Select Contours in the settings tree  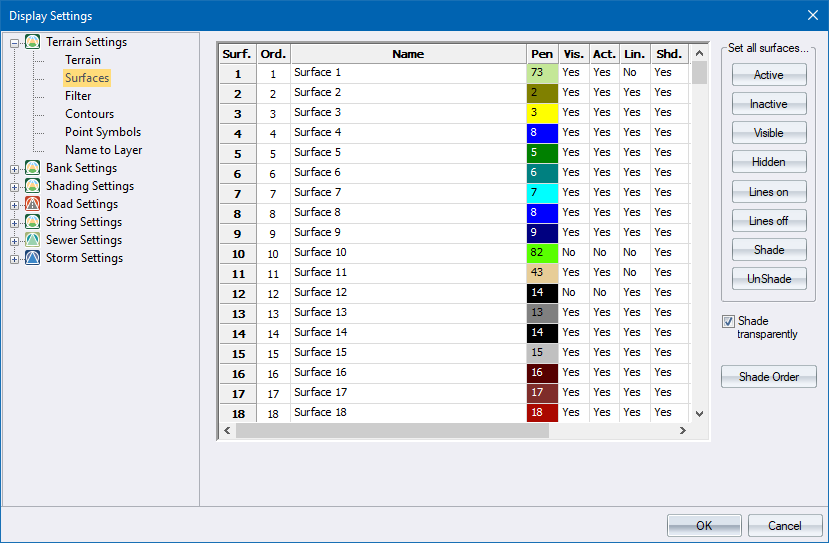click(89, 114)
